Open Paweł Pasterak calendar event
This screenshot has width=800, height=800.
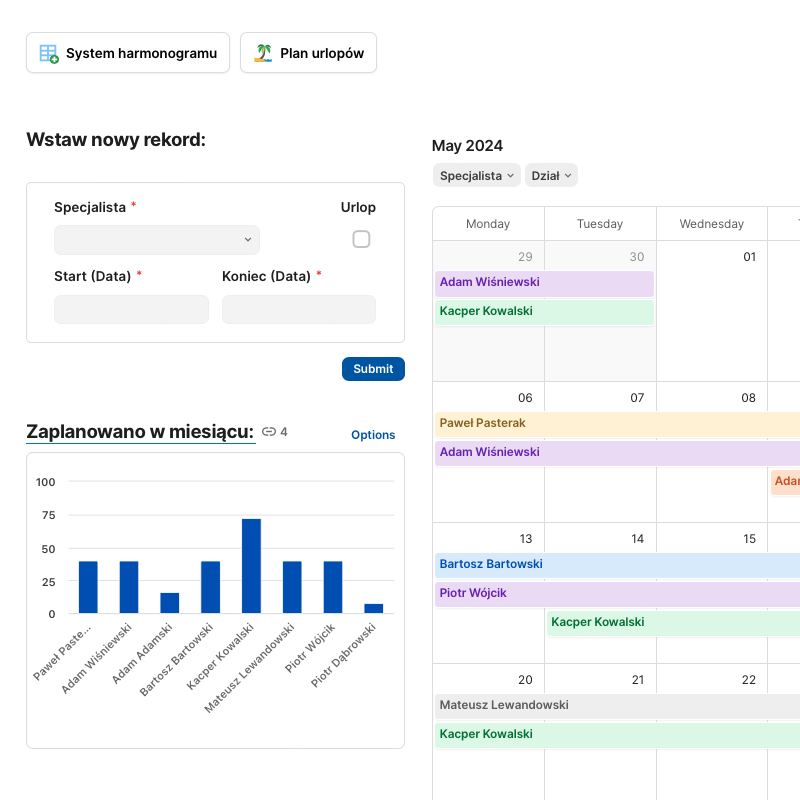tap(616, 423)
